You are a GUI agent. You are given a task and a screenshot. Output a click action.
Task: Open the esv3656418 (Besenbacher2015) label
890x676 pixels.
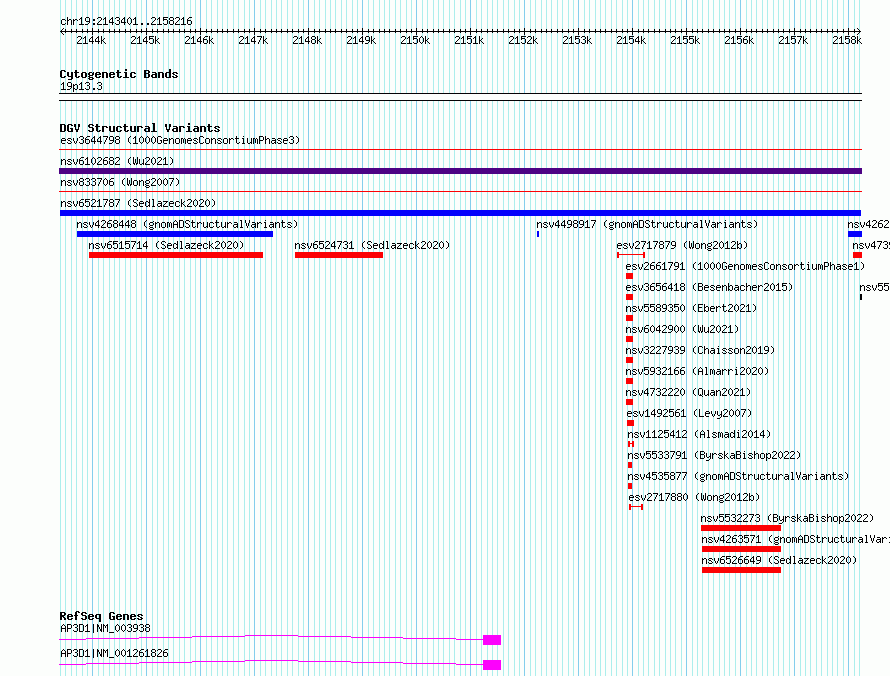coord(710,287)
